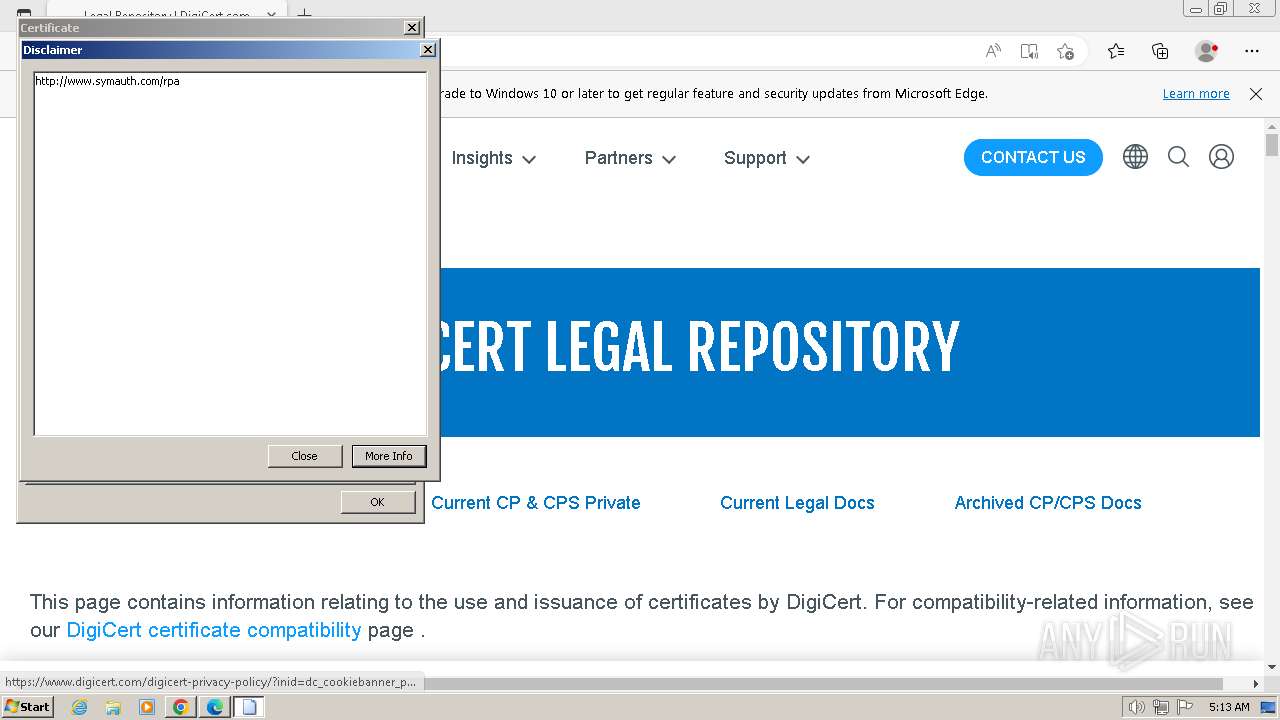Click the Read aloud icon in address bar
1280x720 pixels.
pyautogui.click(x=993, y=51)
